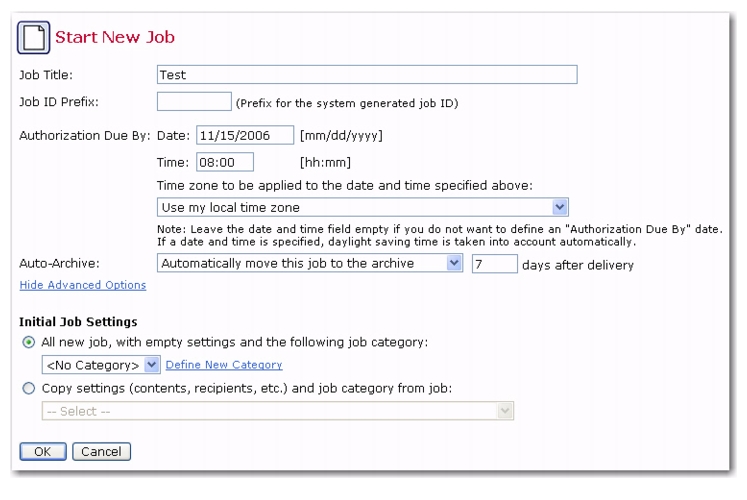Viewport: 747px width, 500px height.
Task: Click the Define New Category link
Action: click(x=224, y=365)
